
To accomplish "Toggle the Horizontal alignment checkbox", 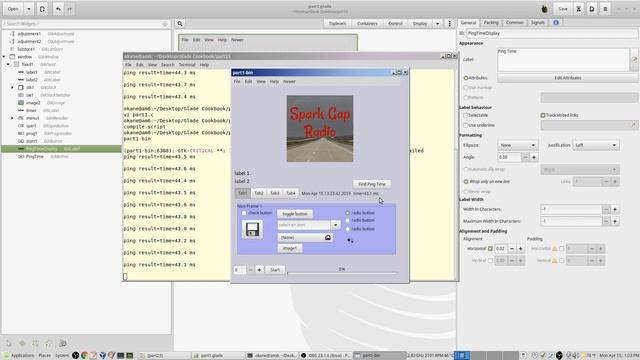I will tap(490, 249).
